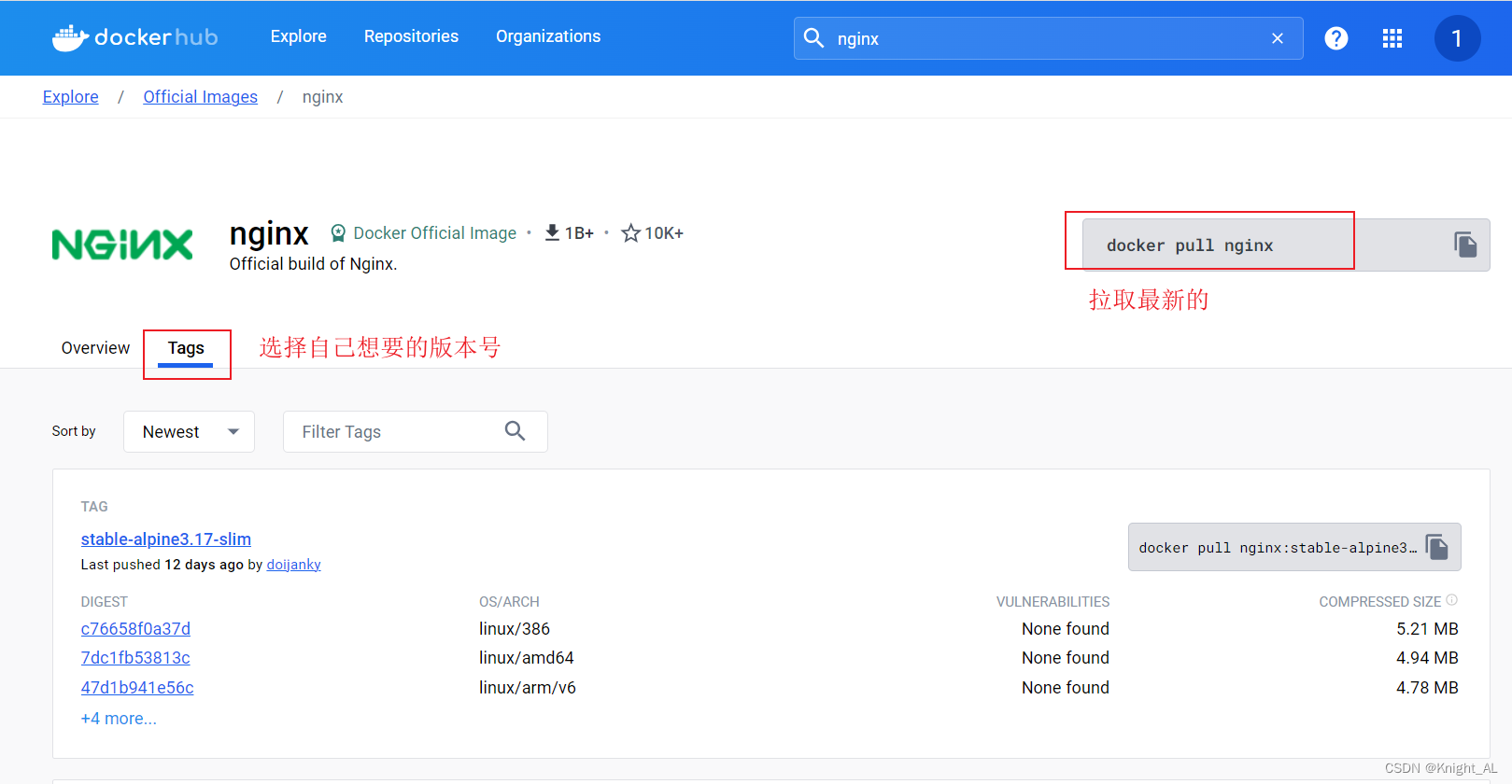
Task: Clear the nginx search text
Action: click(1278, 38)
